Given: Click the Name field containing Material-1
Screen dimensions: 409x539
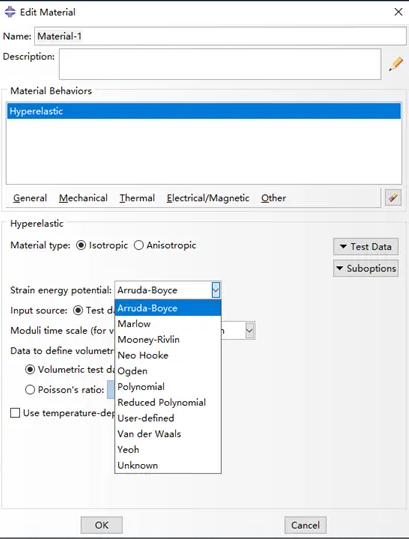Looking at the screenshot, I should tap(220, 36).
